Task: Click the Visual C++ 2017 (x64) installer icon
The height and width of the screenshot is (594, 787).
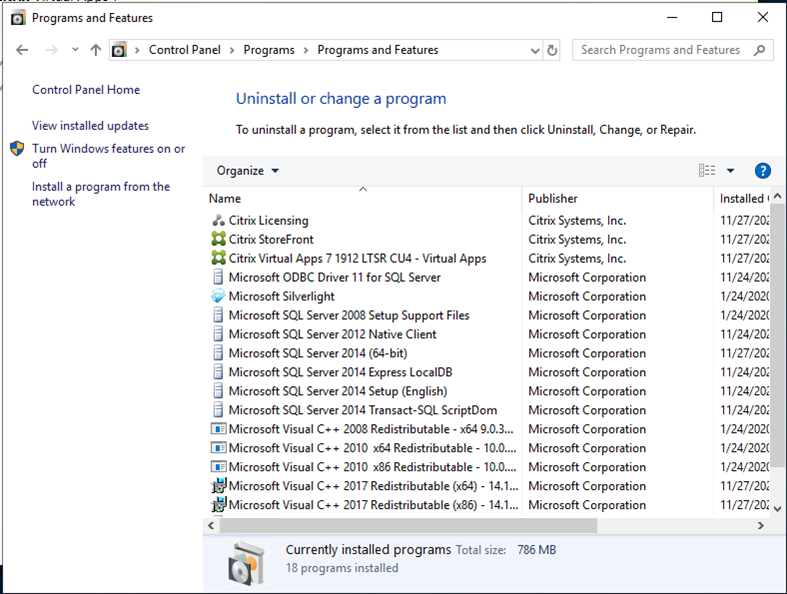Action: pos(219,486)
